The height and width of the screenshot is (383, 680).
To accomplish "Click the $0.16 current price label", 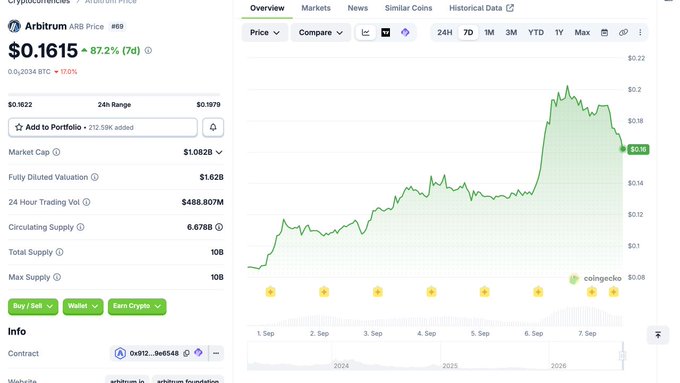I will 638,149.
